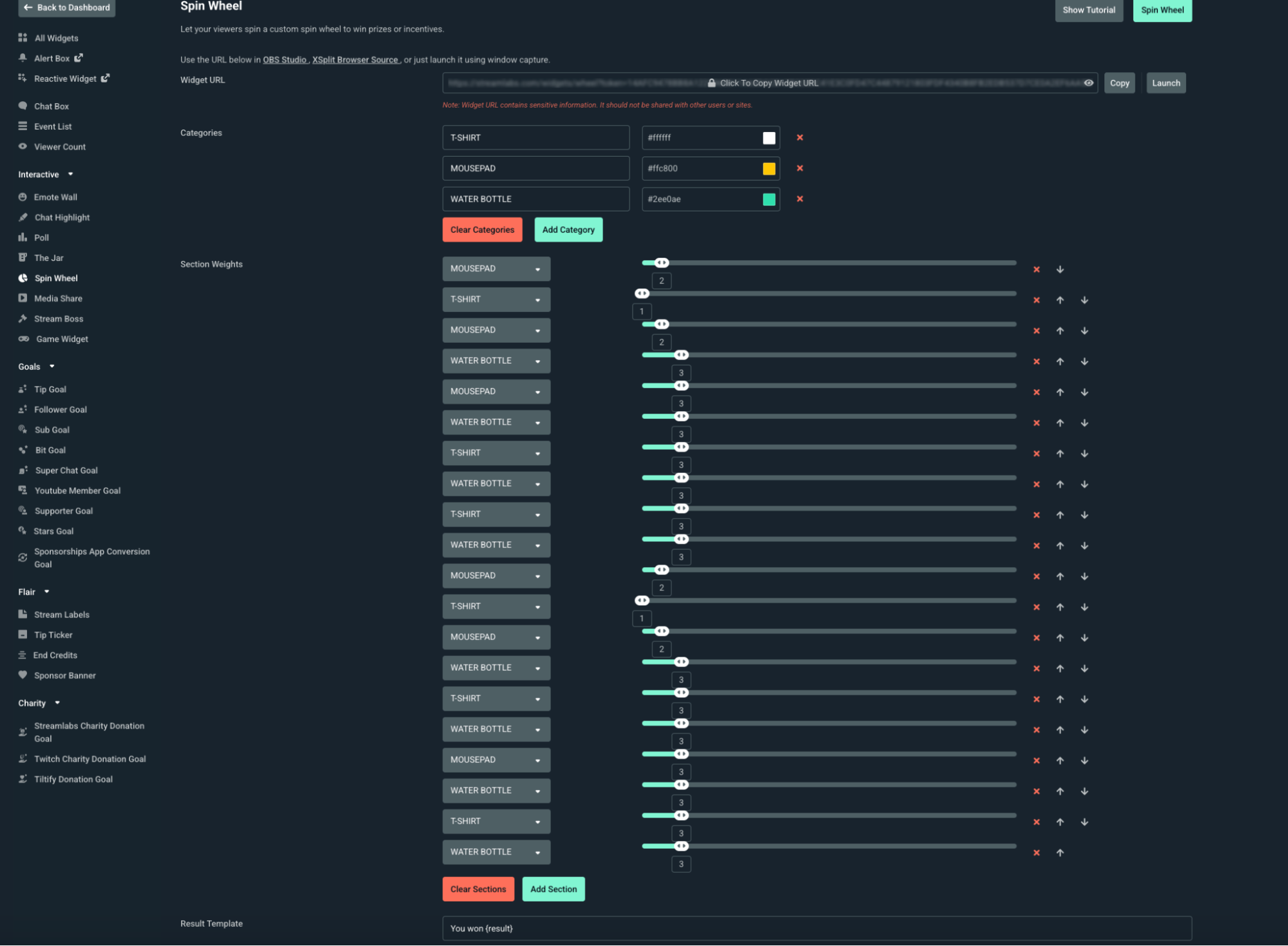The image size is (1288, 946).
Task: Move the first MOUSEPAD section down
Action: [1060, 269]
